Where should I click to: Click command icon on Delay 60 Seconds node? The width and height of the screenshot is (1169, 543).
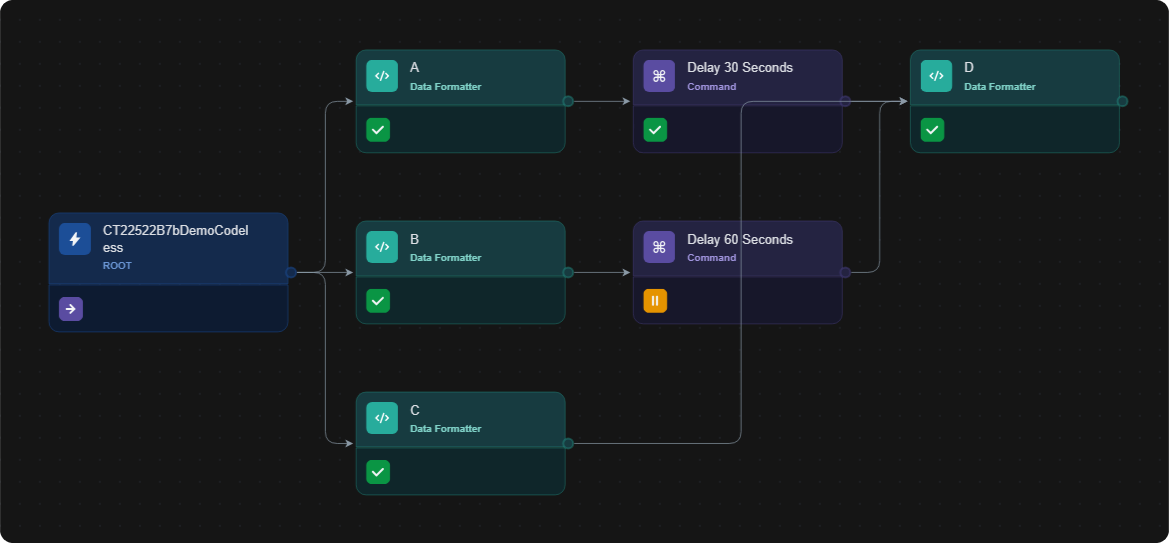coord(659,247)
